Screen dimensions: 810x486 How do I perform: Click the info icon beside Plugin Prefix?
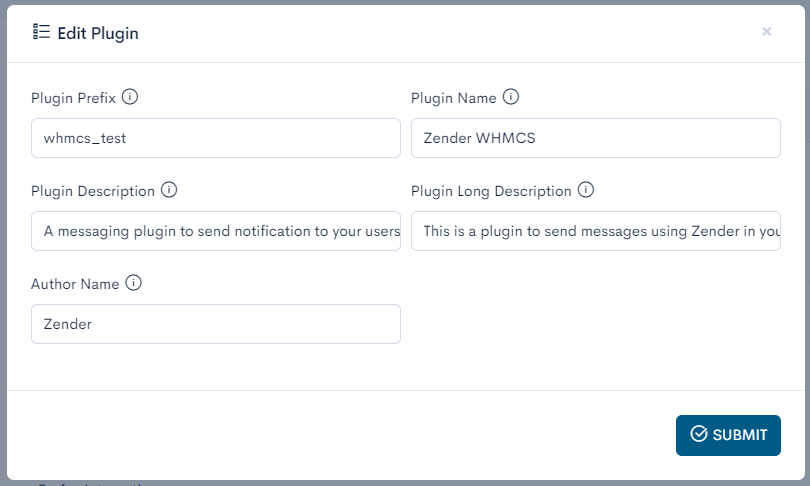click(x=130, y=98)
